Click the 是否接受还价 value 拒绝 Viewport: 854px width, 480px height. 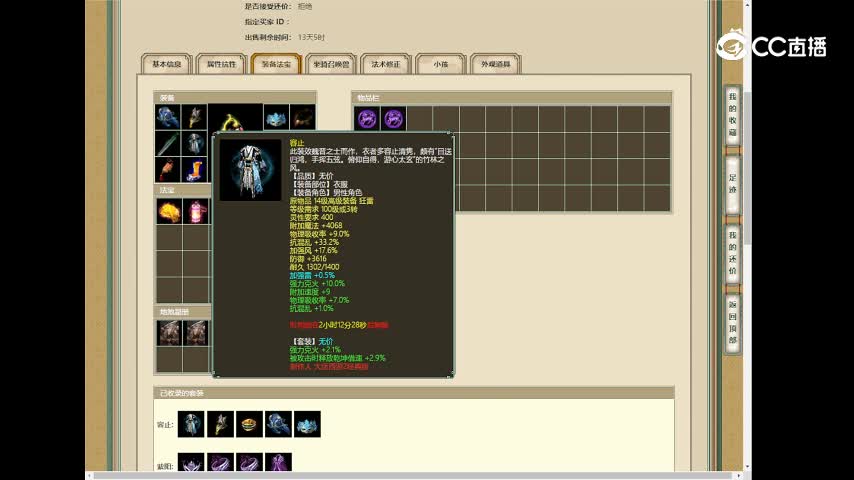305,7
